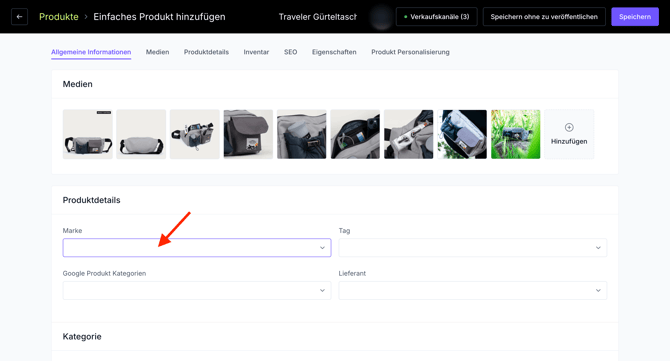Click the Einfaches Produkt hinzufügen title
The height and width of the screenshot is (361, 670).
coord(159,17)
